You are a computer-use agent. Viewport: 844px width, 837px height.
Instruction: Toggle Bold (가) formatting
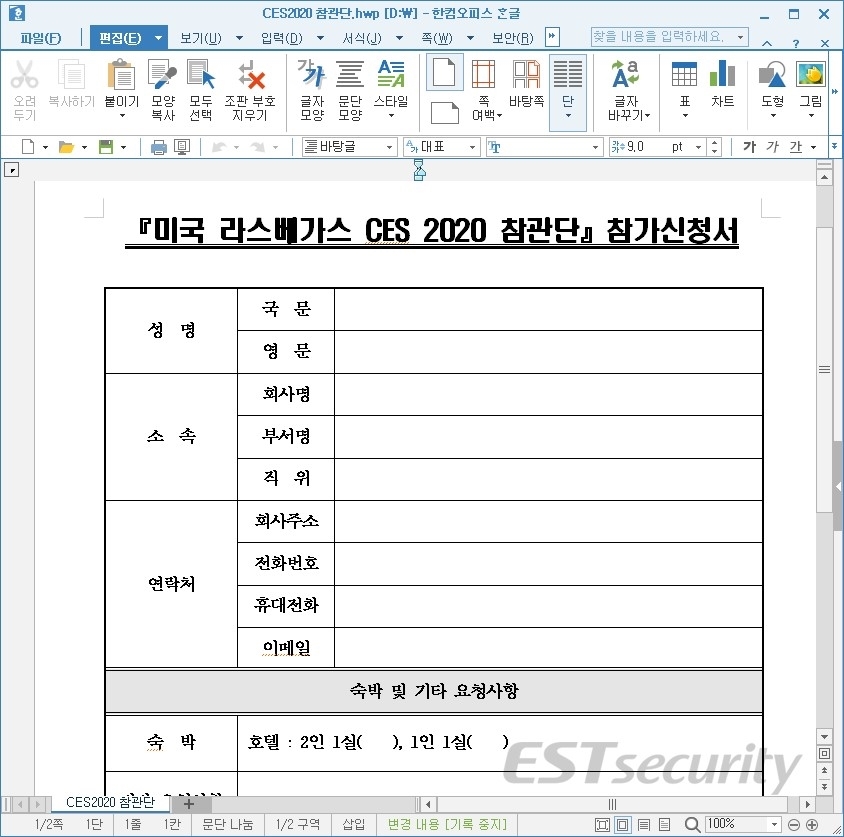(x=749, y=146)
